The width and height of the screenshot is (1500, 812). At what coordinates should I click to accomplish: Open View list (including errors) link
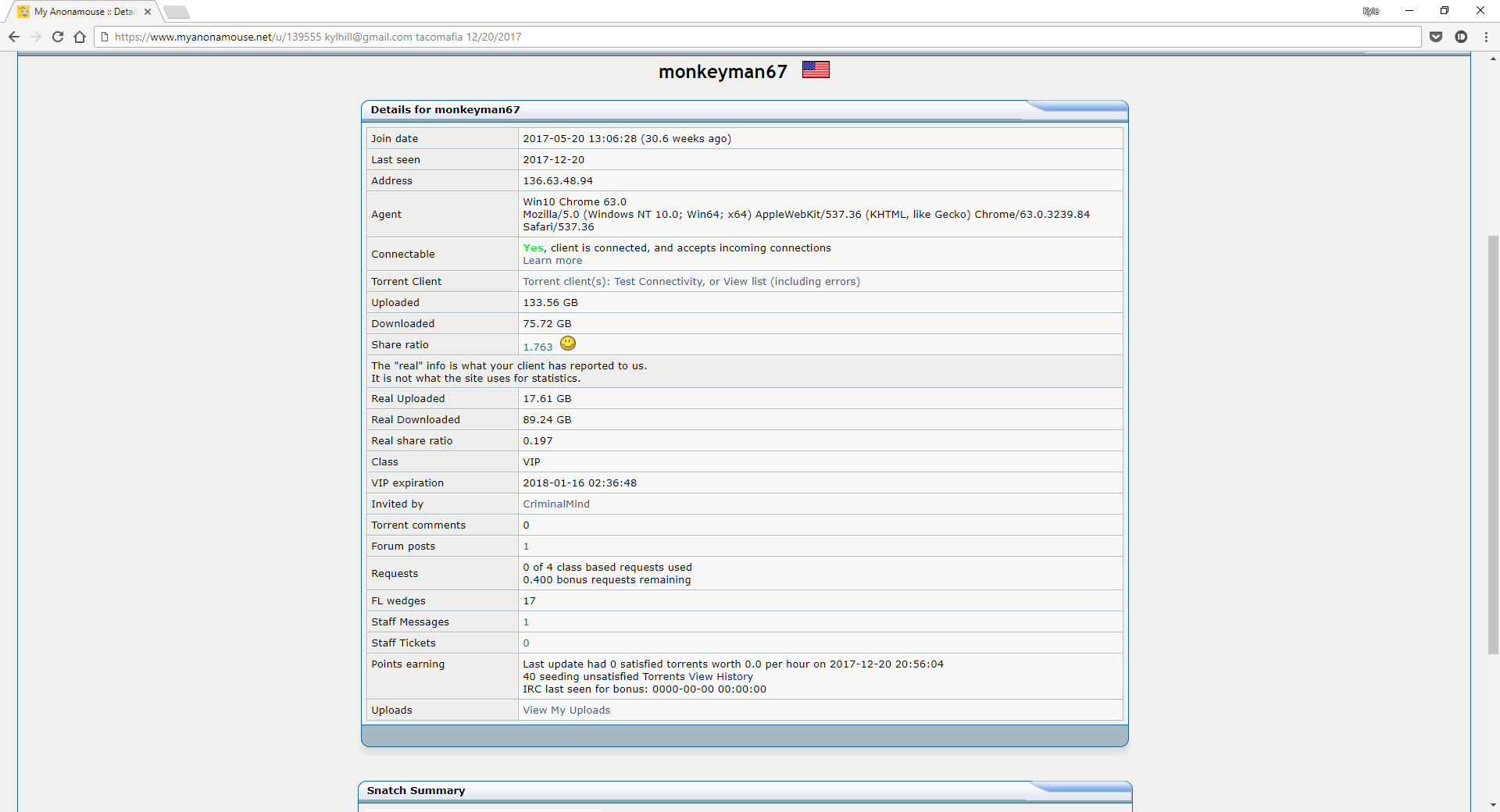tap(791, 282)
